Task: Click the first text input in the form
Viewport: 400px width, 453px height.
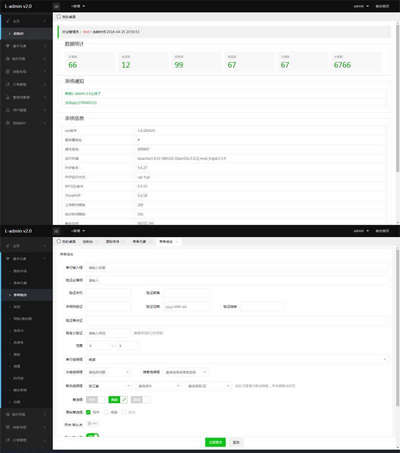Action: (237, 267)
